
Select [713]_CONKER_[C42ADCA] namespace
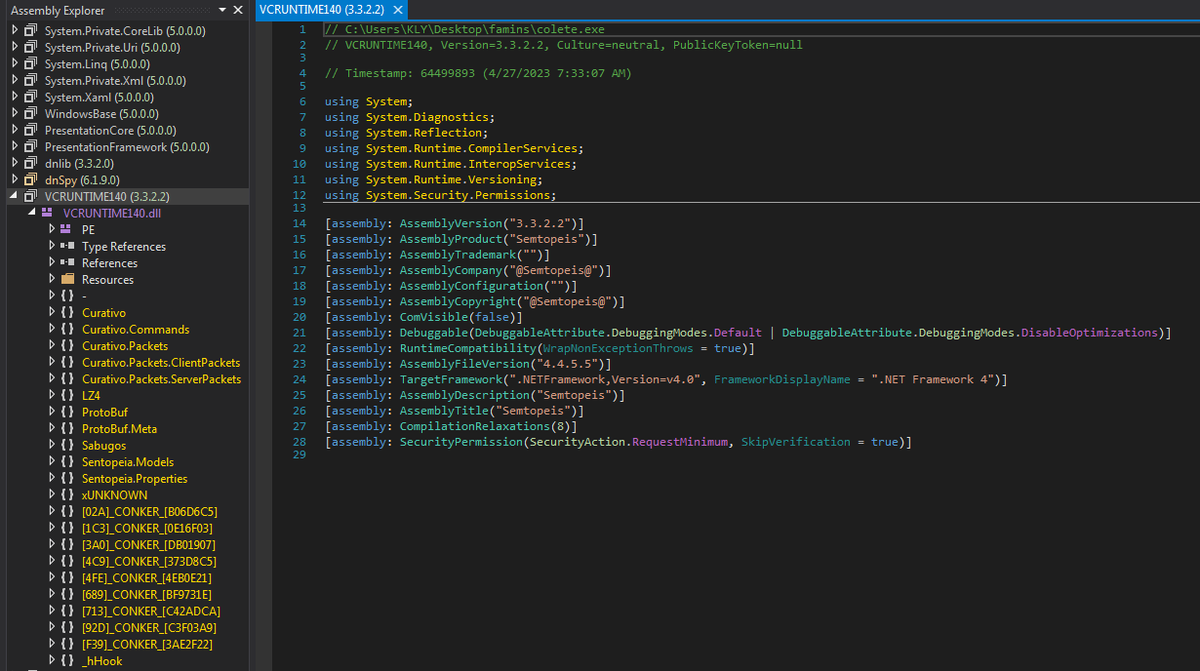151,611
